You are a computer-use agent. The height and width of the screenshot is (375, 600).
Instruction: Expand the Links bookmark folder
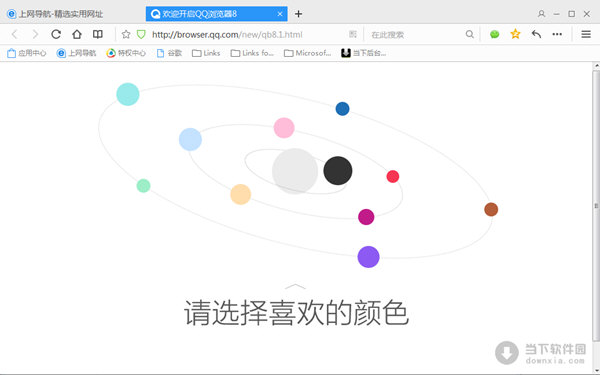[x=206, y=53]
